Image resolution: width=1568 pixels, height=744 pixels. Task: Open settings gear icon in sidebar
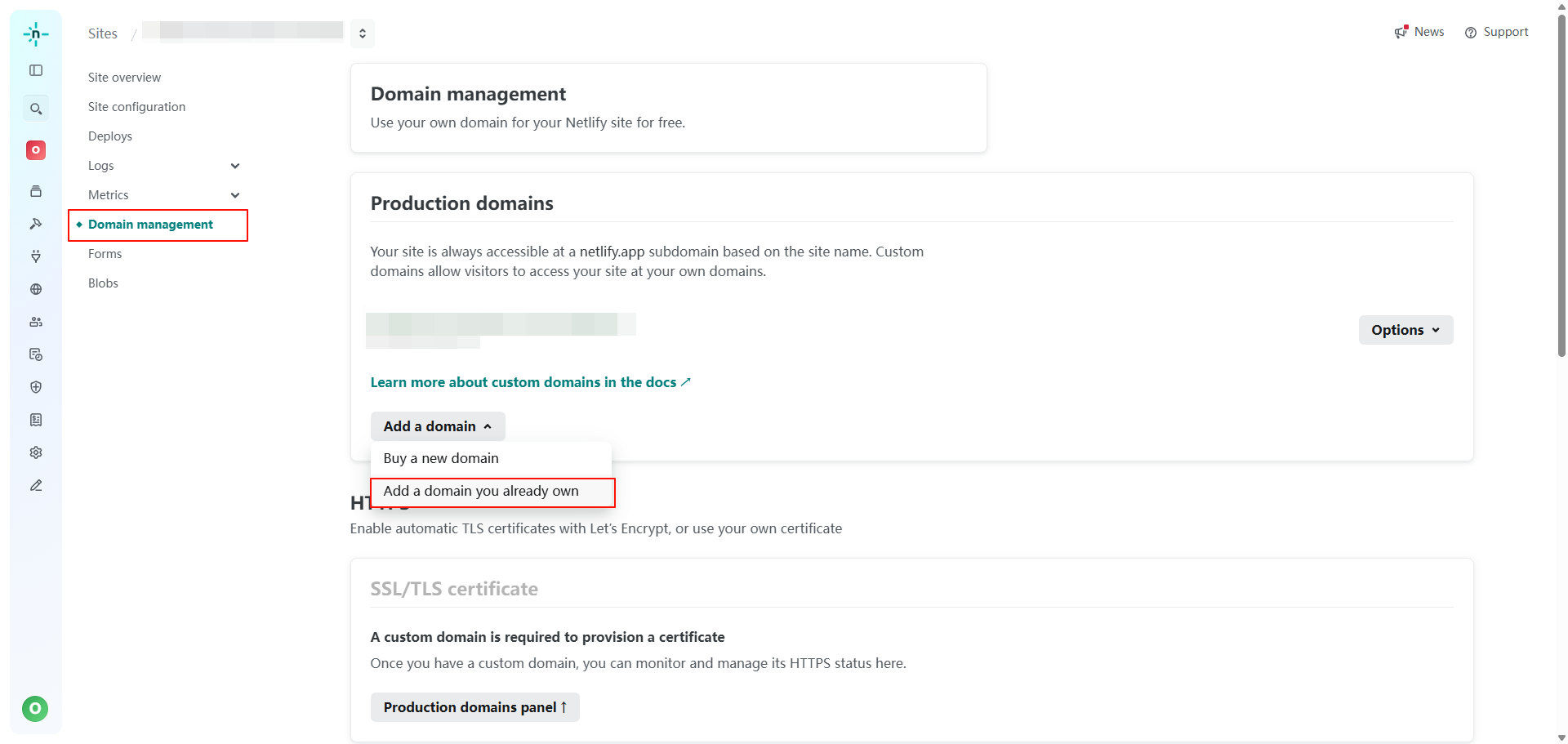pyautogui.click(x=36, y=452)
